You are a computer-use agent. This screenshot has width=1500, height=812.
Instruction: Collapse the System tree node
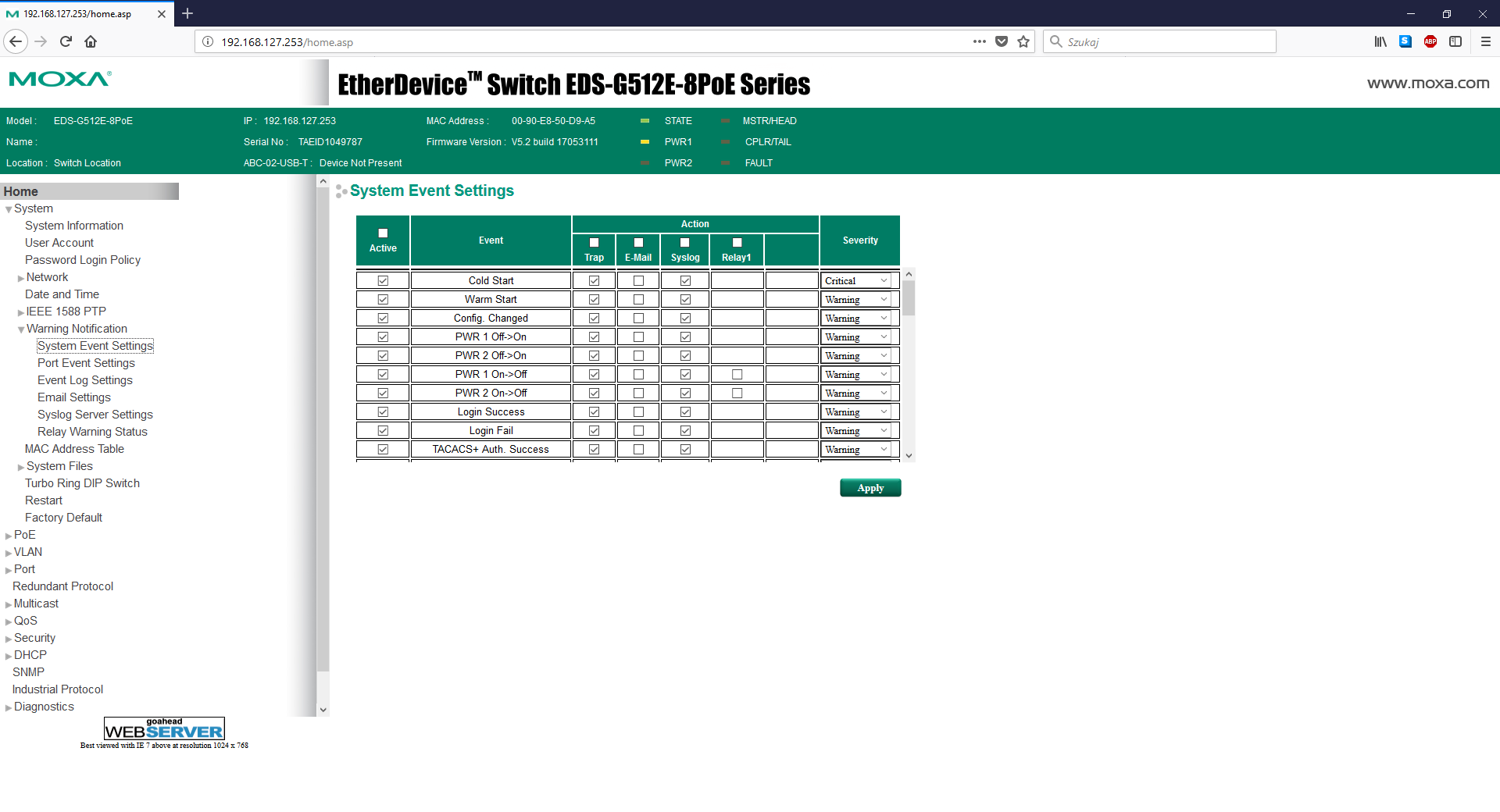pyautogui.click(x=9, y=209)
